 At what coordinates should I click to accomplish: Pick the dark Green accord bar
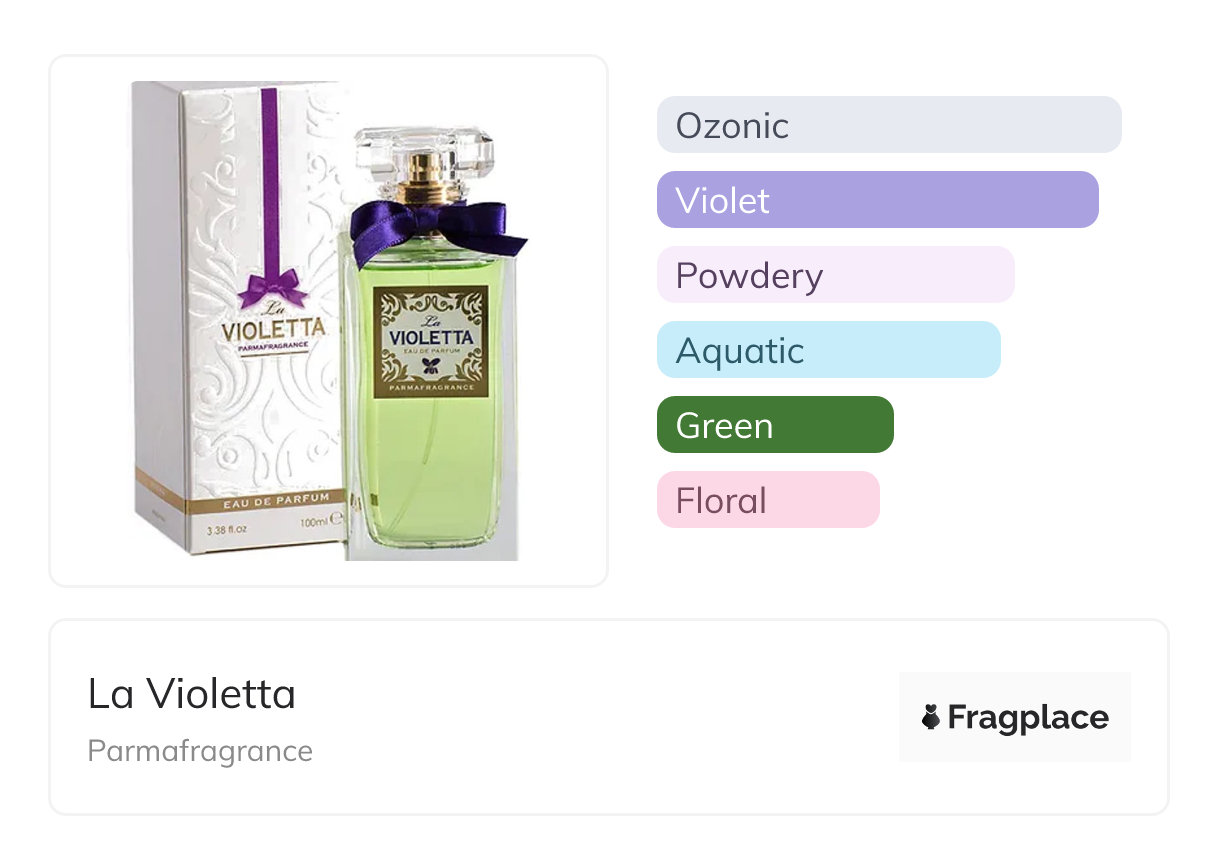coord(775,425)
